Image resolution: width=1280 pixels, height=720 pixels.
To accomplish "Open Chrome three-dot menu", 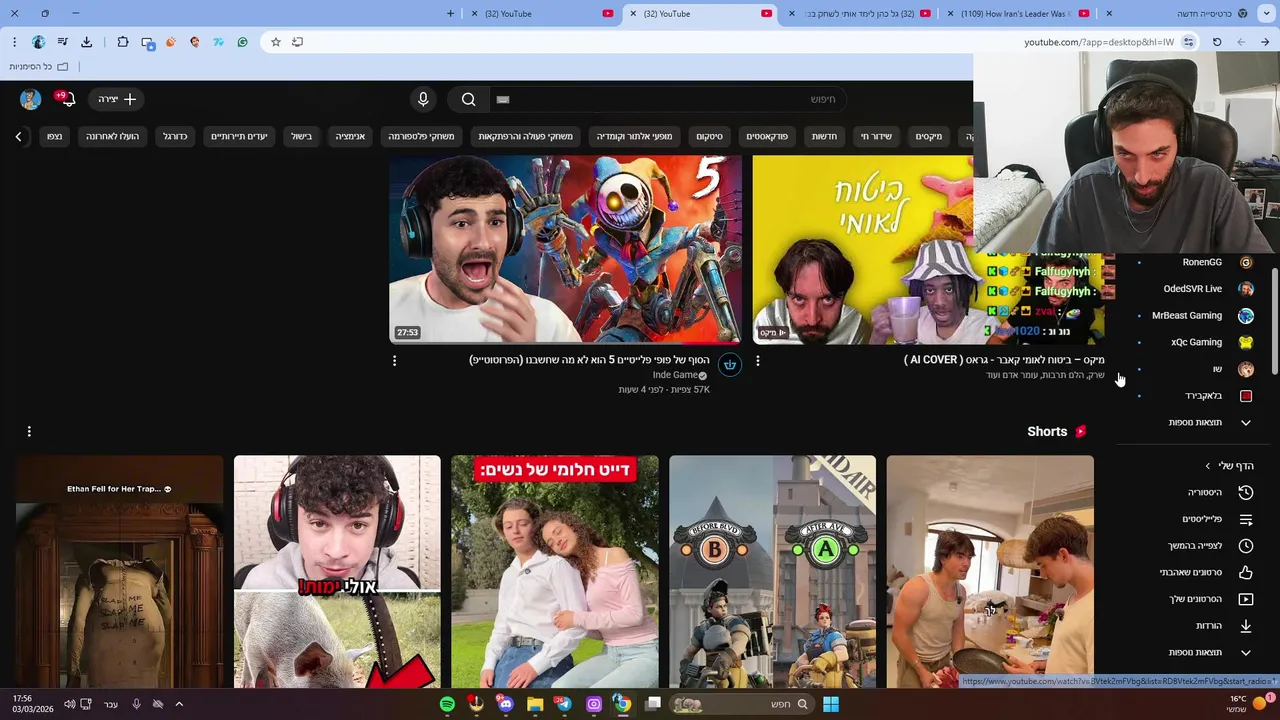I will point(14,42).
